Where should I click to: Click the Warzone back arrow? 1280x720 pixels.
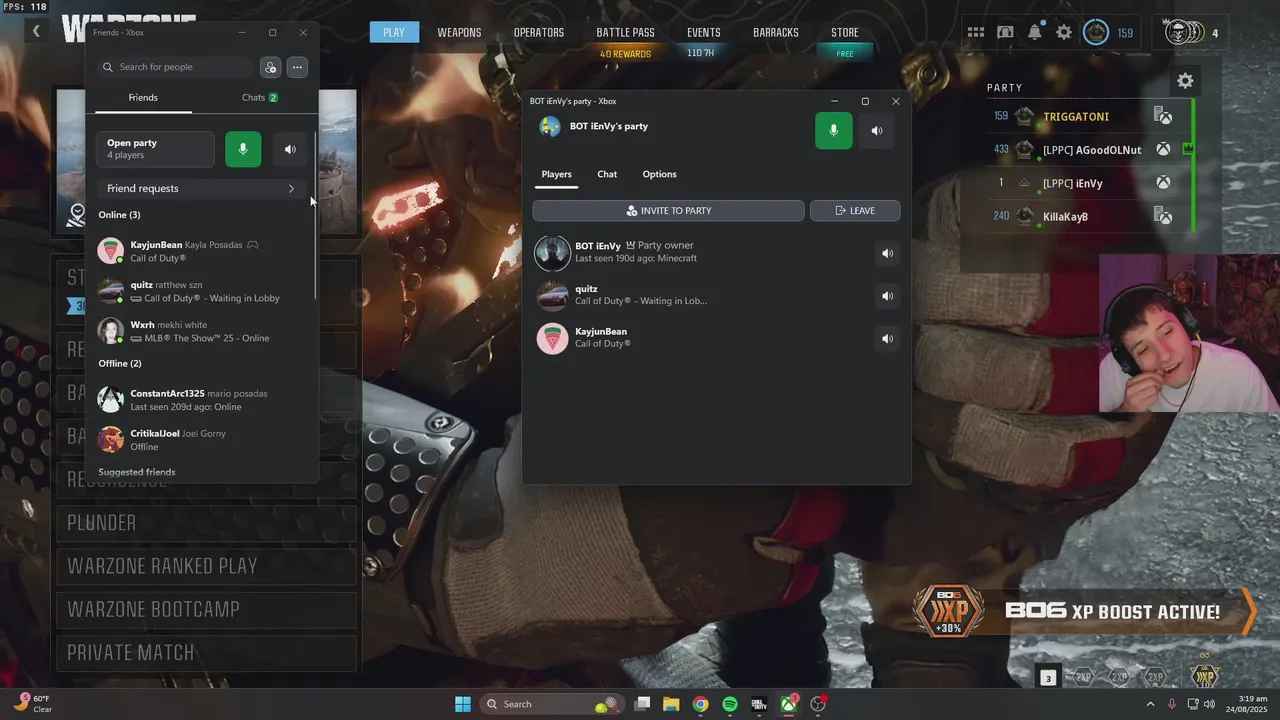coord(36,31)
